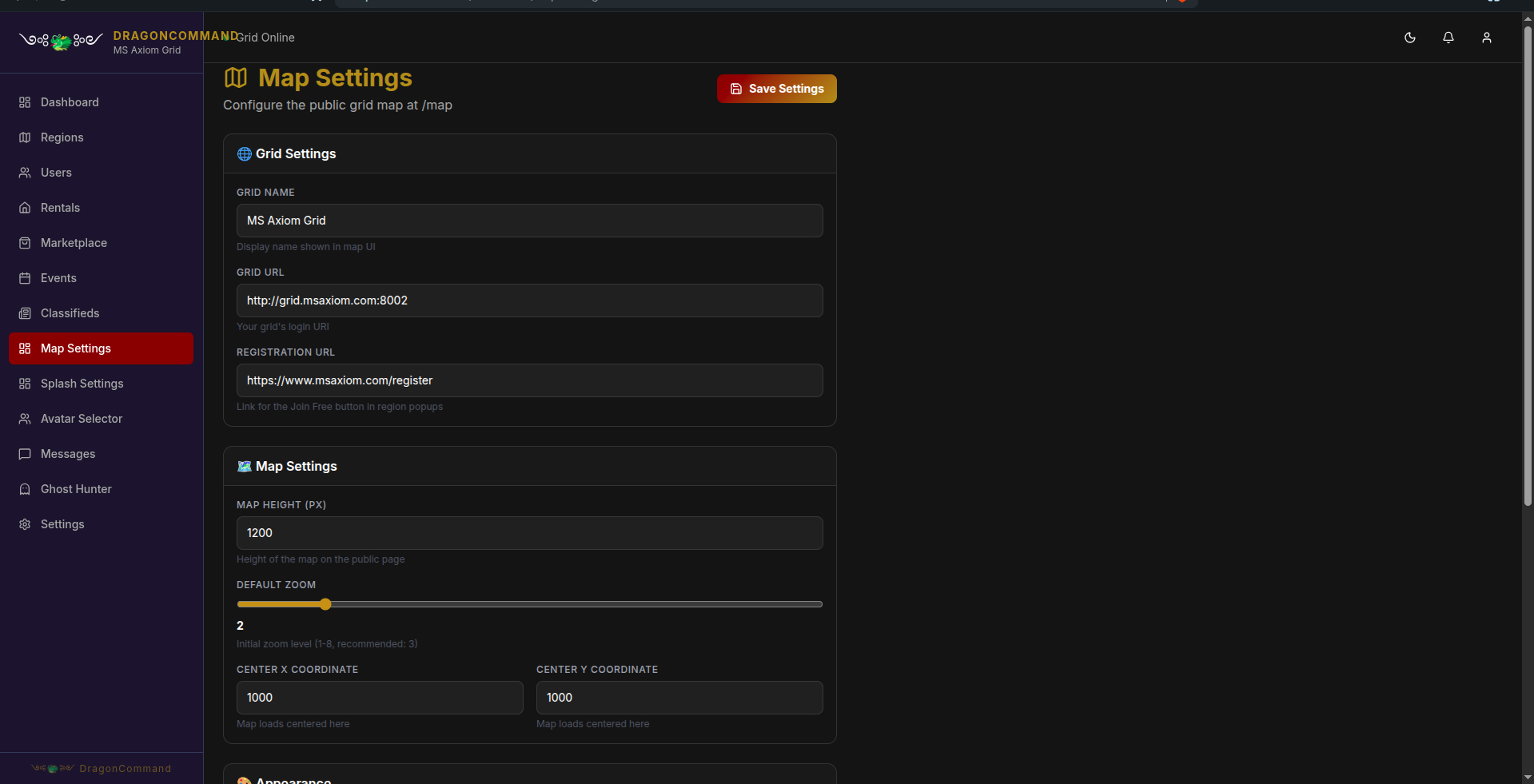
Task: Navigate to Marketplace
Action: pos(102,243)
